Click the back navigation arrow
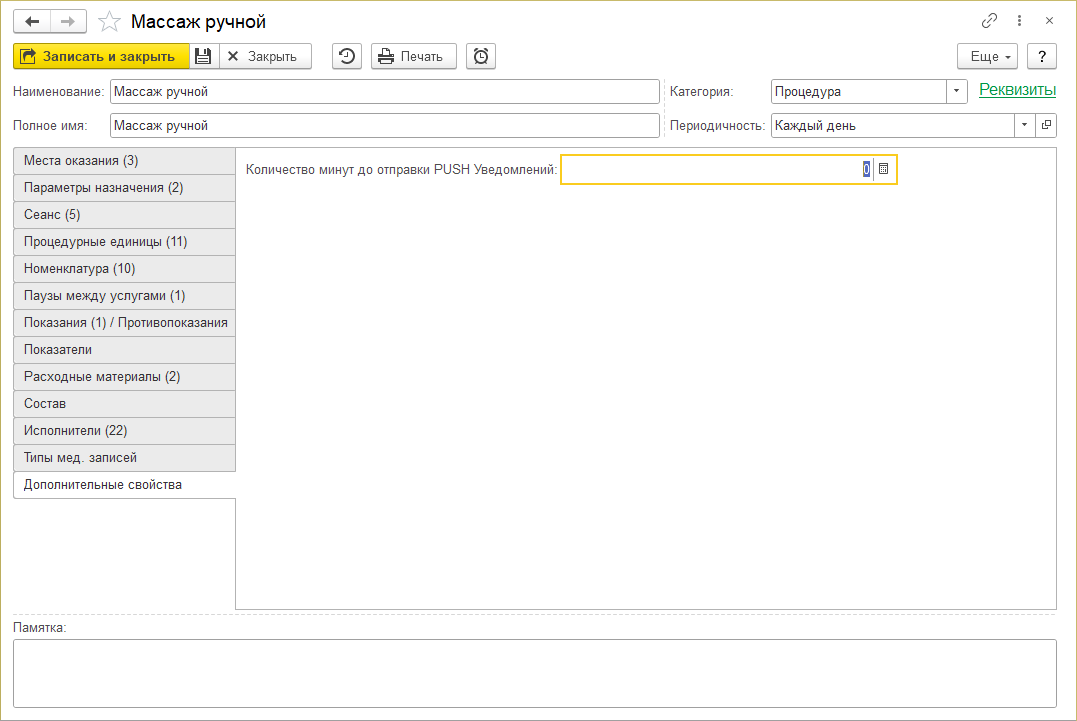Image resolution: width=1077 pixels, height=721 pixels. (32, 21)
